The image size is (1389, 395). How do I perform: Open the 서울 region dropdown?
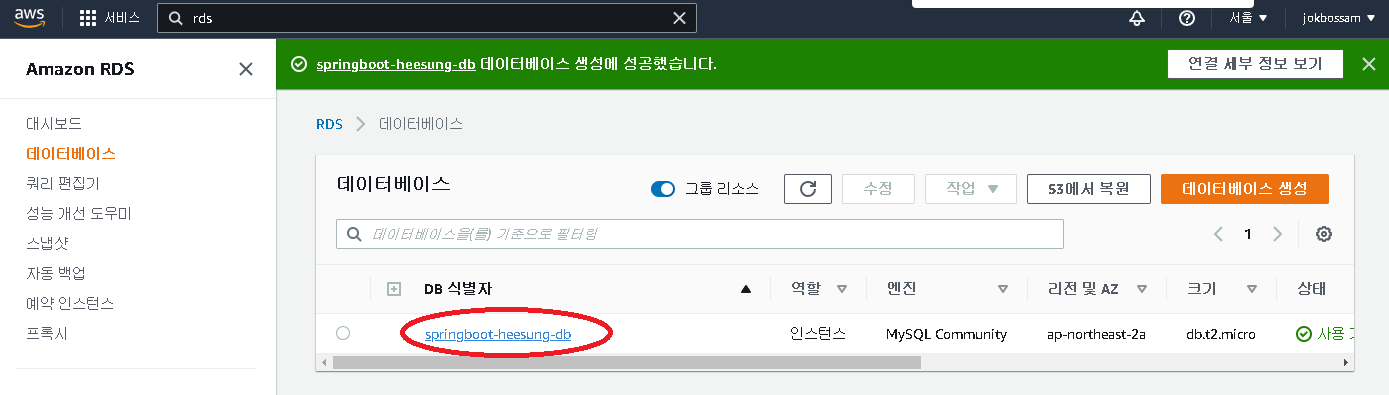1248,18
